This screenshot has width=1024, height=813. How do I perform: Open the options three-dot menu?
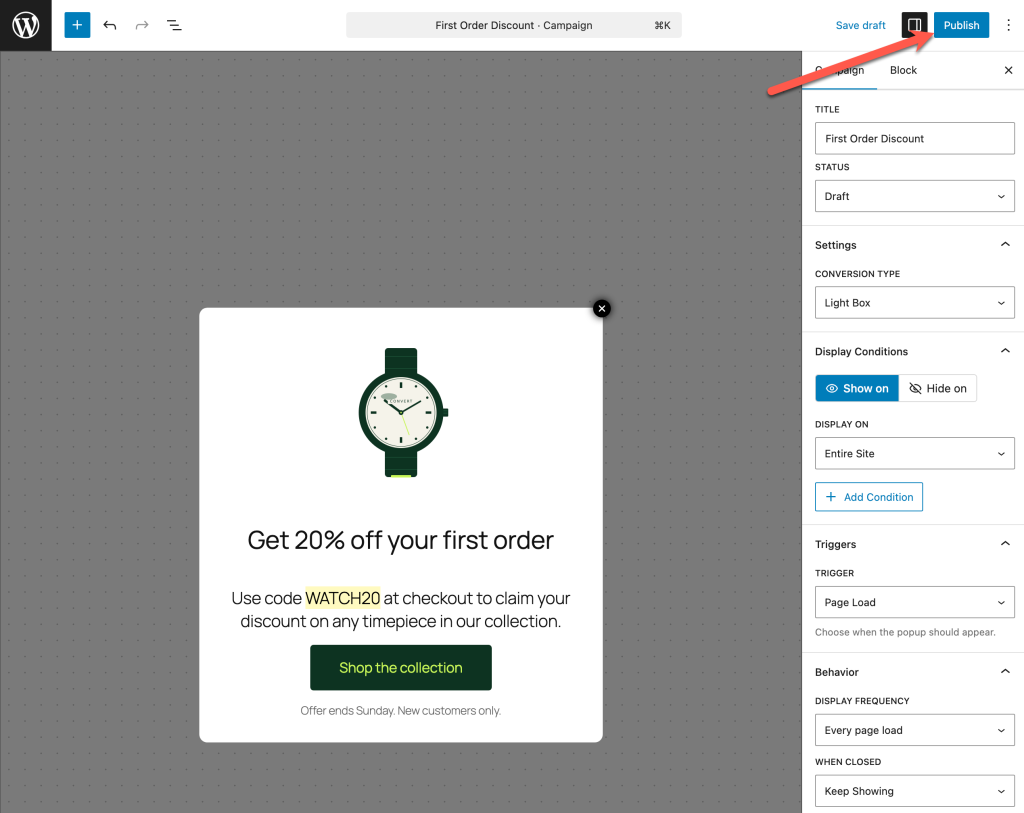pyautogui.click(x=1008, y=25)
